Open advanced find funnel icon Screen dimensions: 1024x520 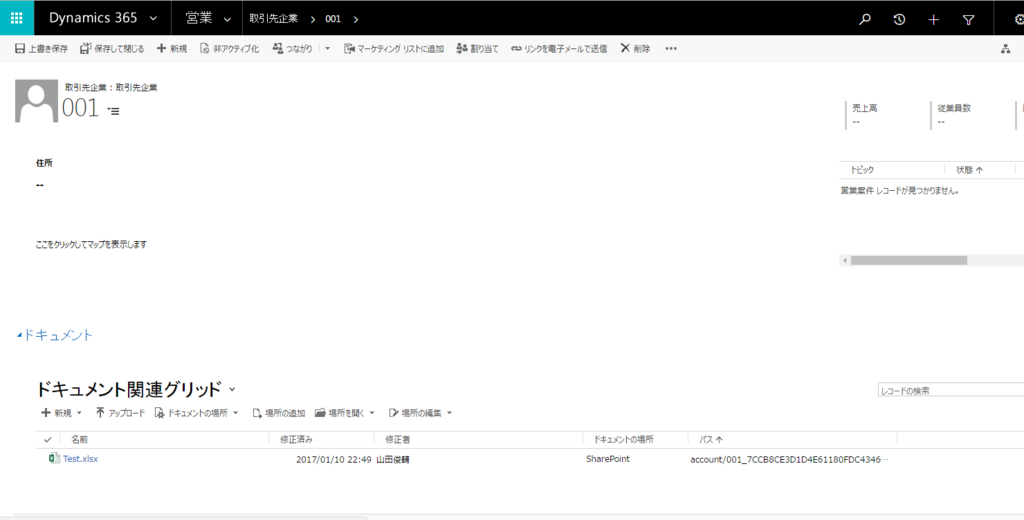(x=968, y=20)
